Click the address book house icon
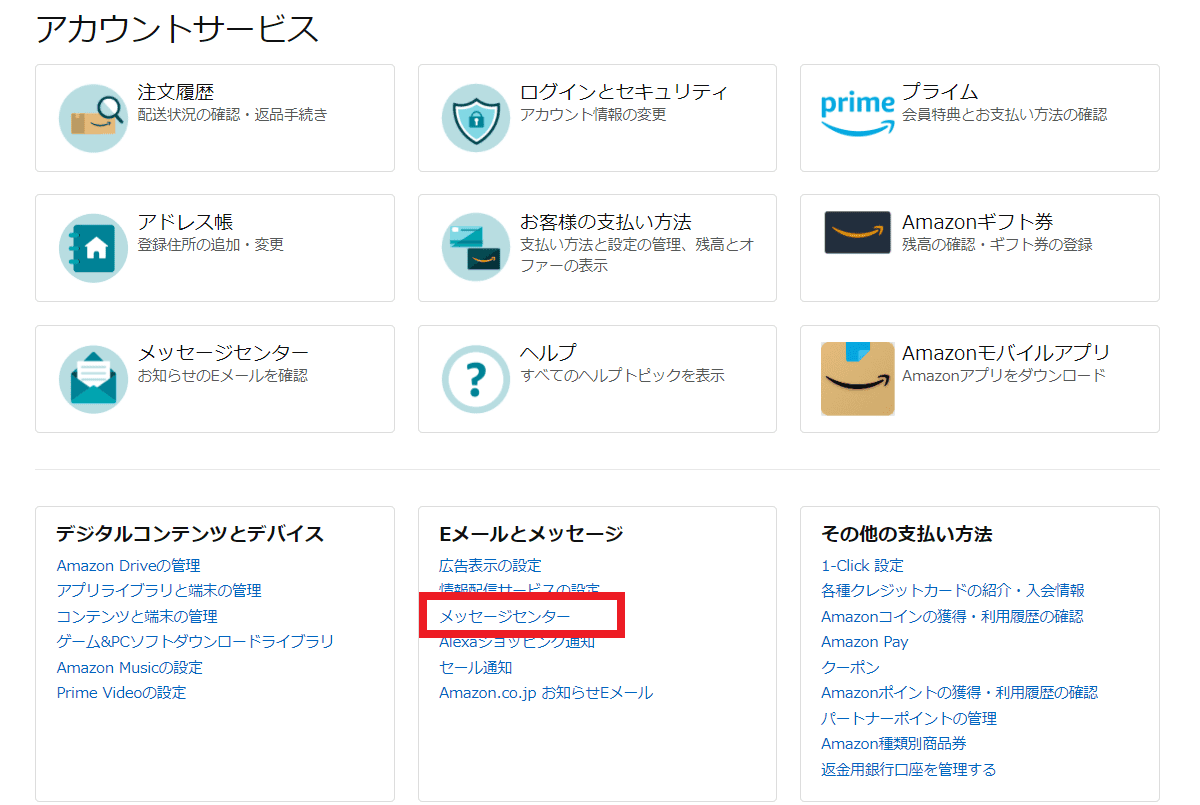This screenshot has width=1200, height=805. (92, 248)
